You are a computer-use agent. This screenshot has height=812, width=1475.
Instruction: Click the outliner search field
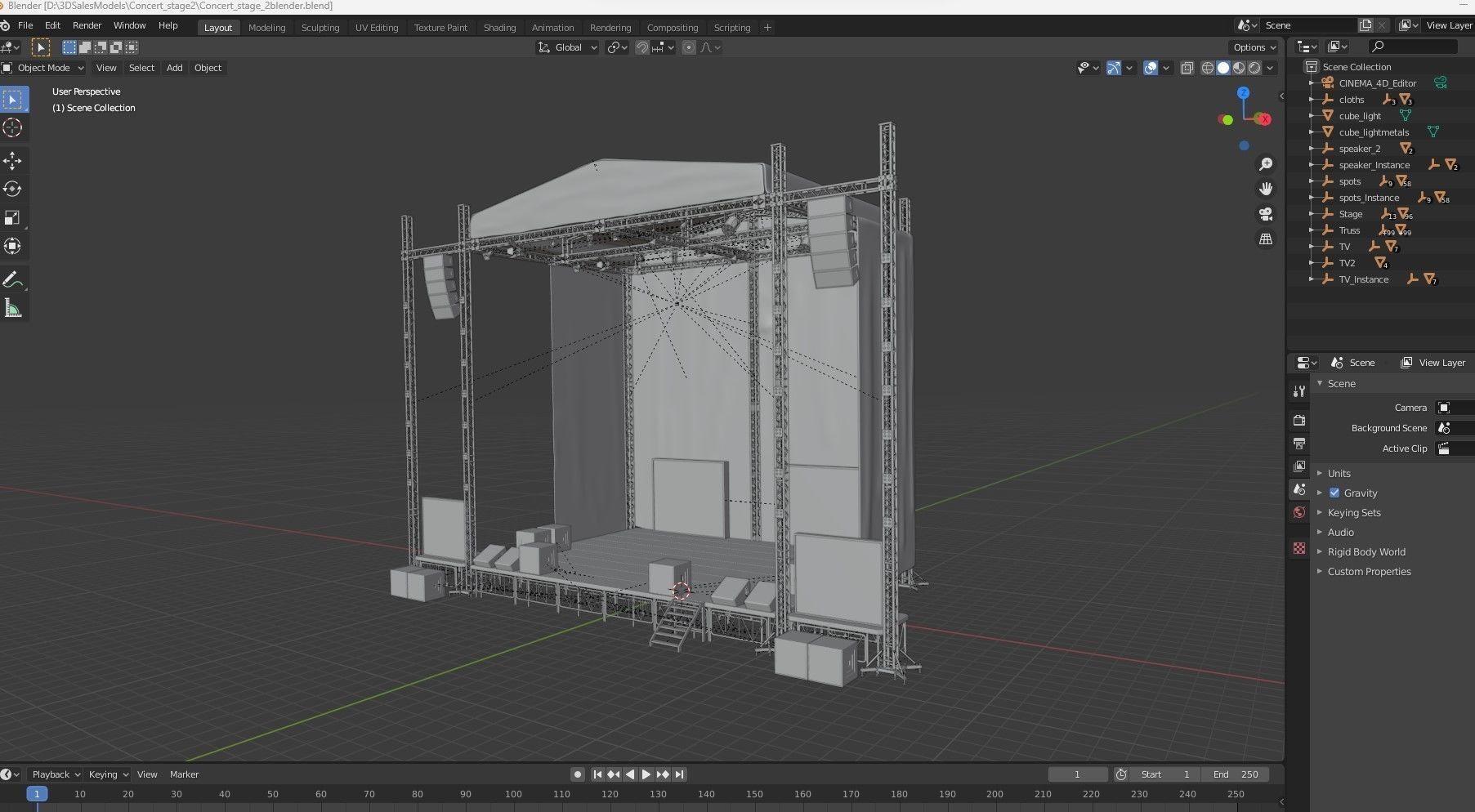tap(1412, 47)
